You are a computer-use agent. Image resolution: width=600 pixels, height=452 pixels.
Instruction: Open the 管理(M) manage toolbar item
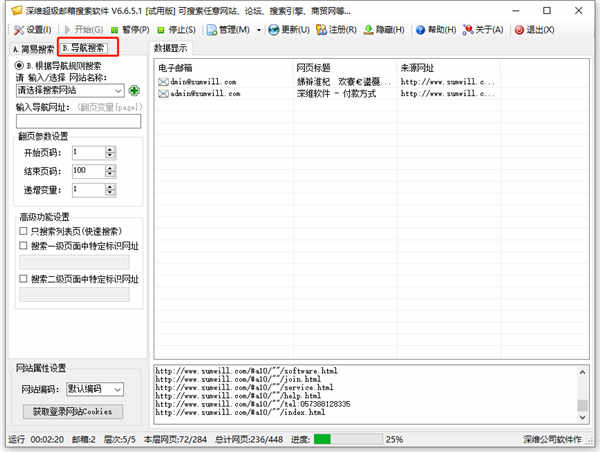pos(228,29)
